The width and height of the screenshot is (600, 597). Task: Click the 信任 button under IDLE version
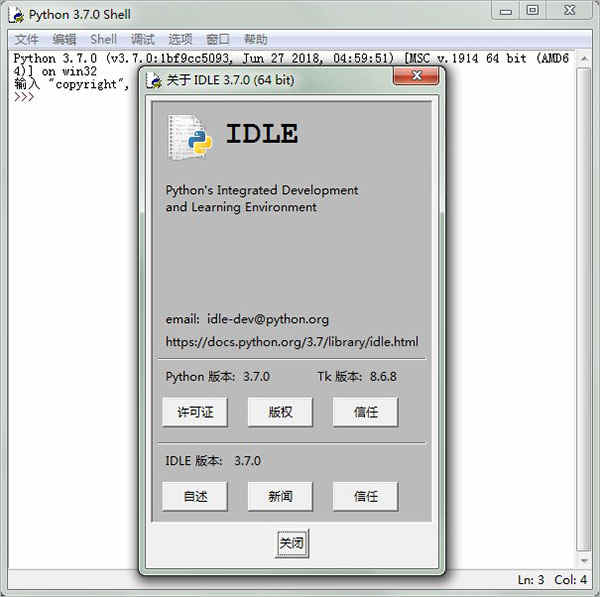pyautogui.click(x=365, y=496)
